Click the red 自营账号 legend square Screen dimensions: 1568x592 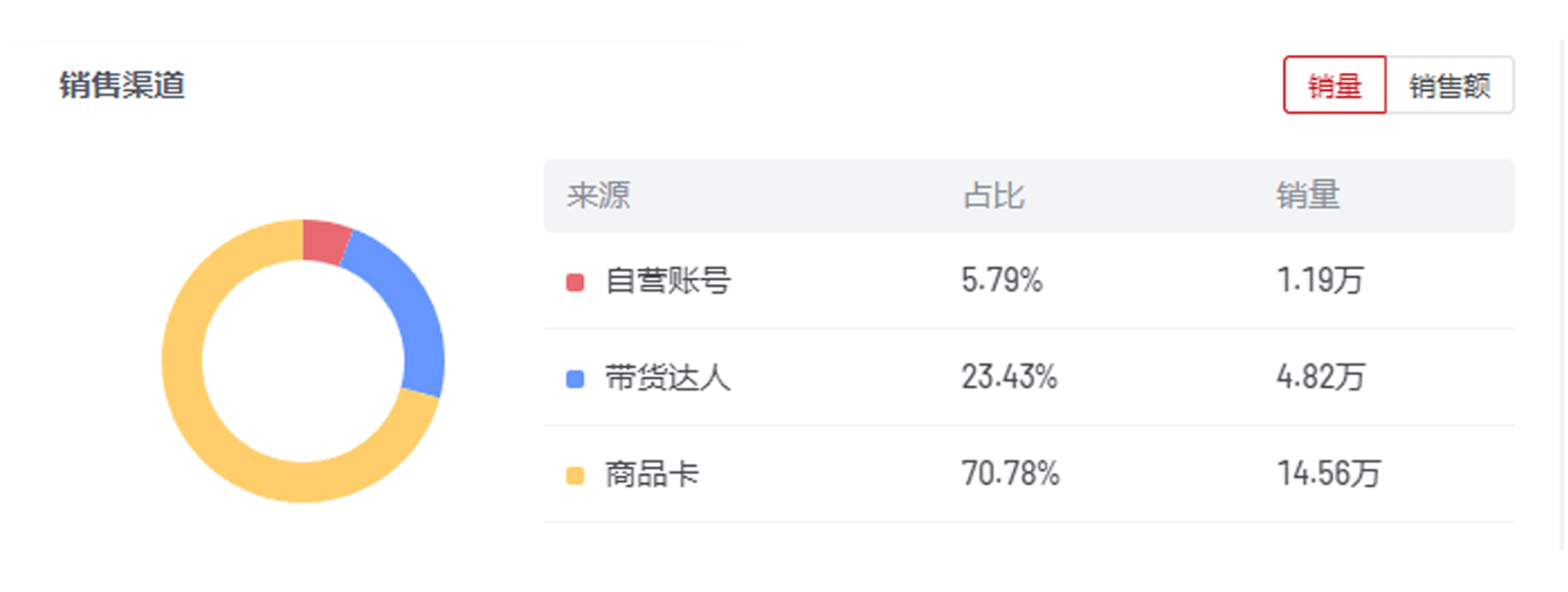pyautogui.click(x=573, y=281)
